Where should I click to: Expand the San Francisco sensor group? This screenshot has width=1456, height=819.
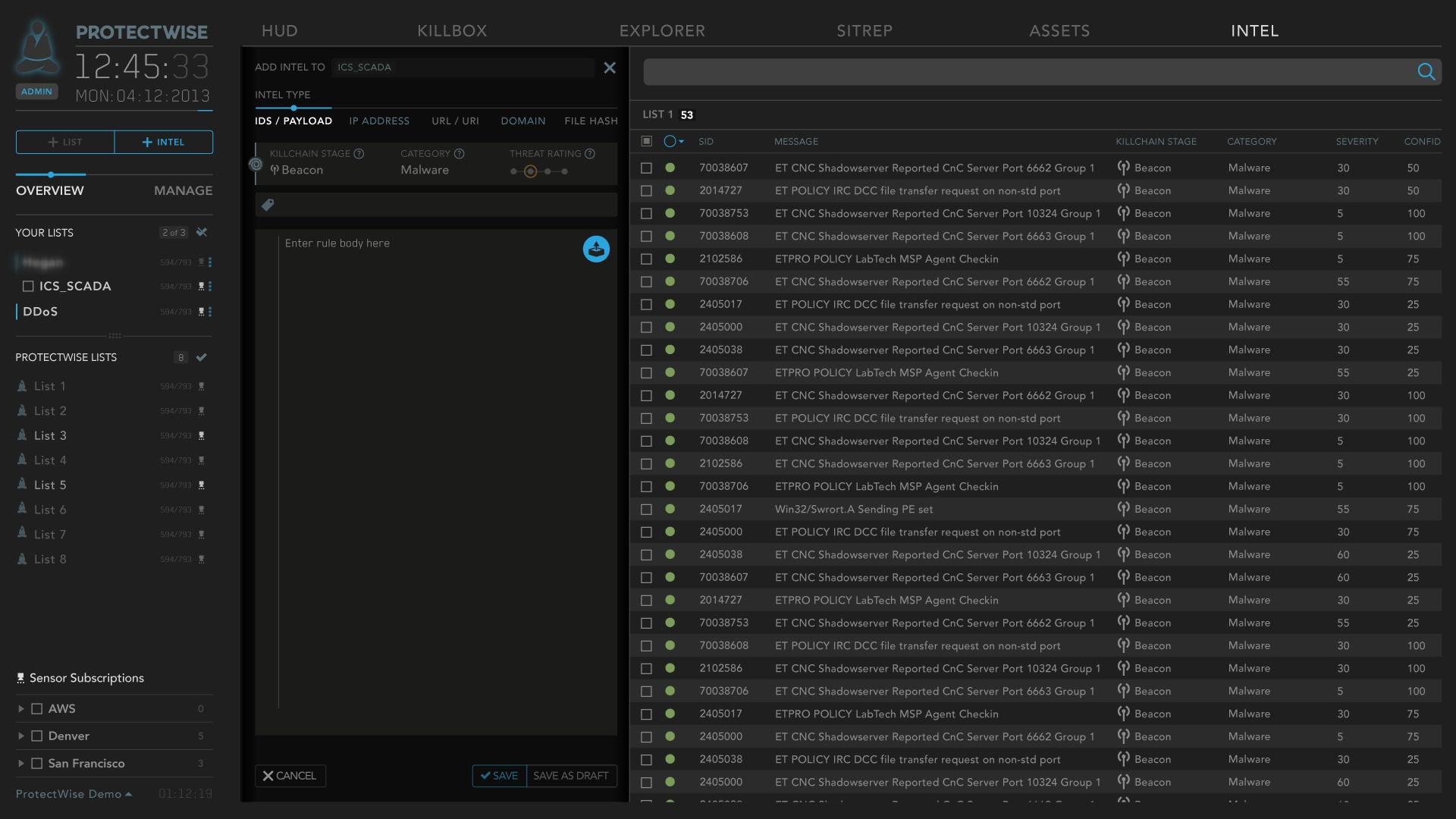[20, 763]
